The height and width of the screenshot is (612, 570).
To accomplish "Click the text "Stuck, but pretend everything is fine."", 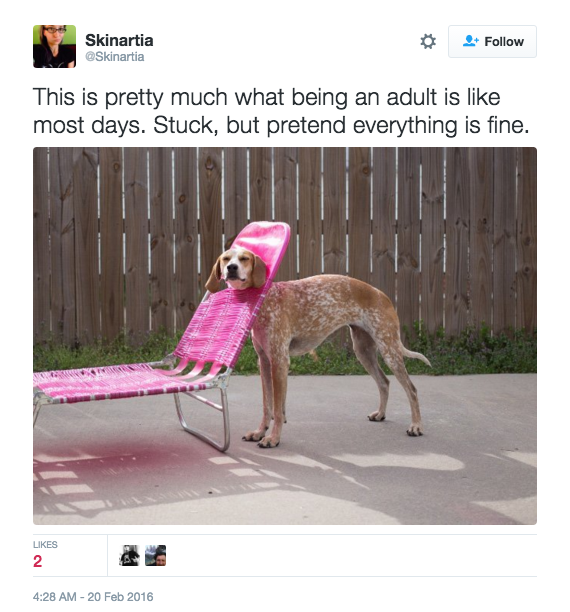I will 341,125.
